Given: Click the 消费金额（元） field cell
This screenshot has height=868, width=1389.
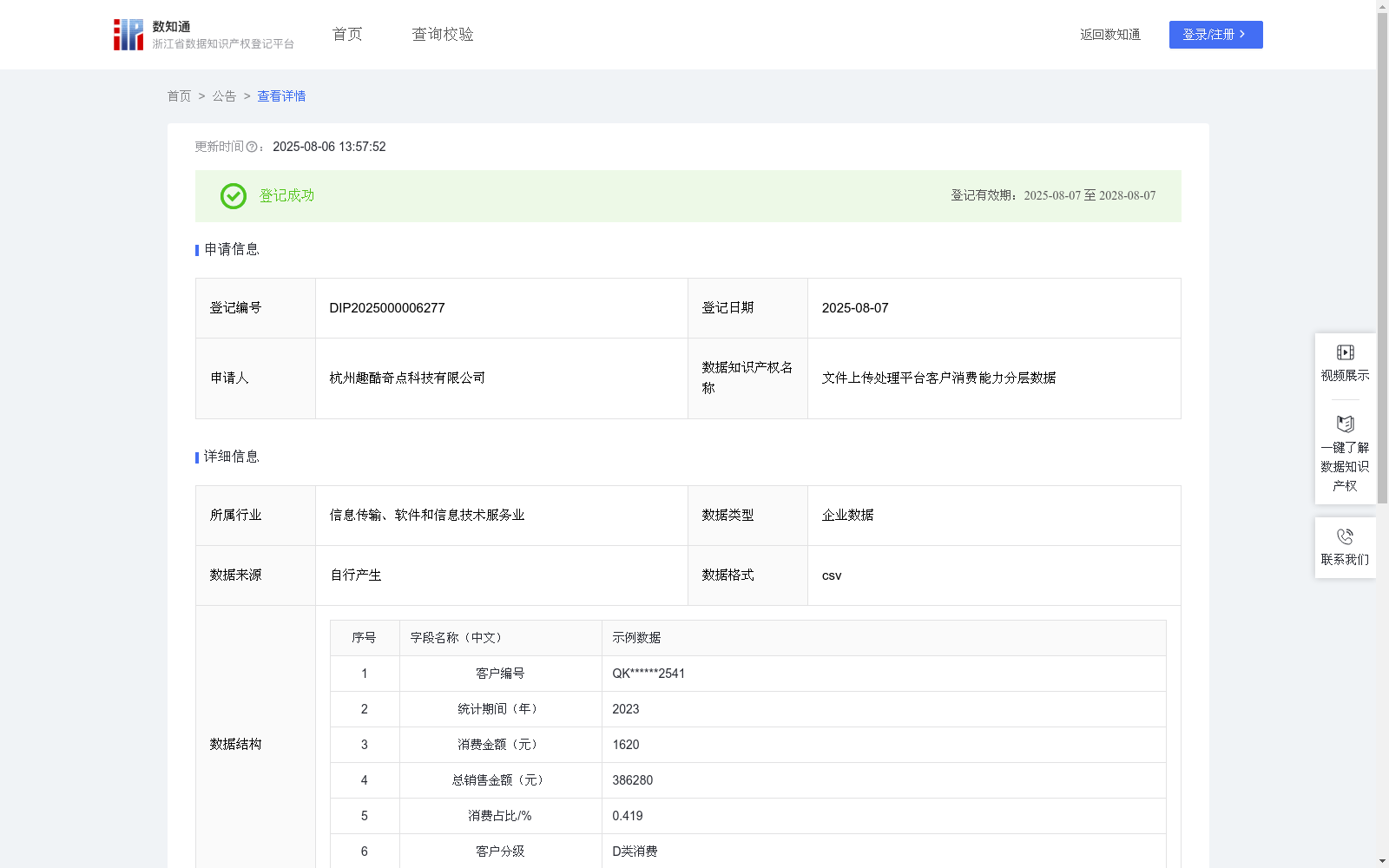Looking at the screenshot, I should pyautogui.click(x=500, y=745).
